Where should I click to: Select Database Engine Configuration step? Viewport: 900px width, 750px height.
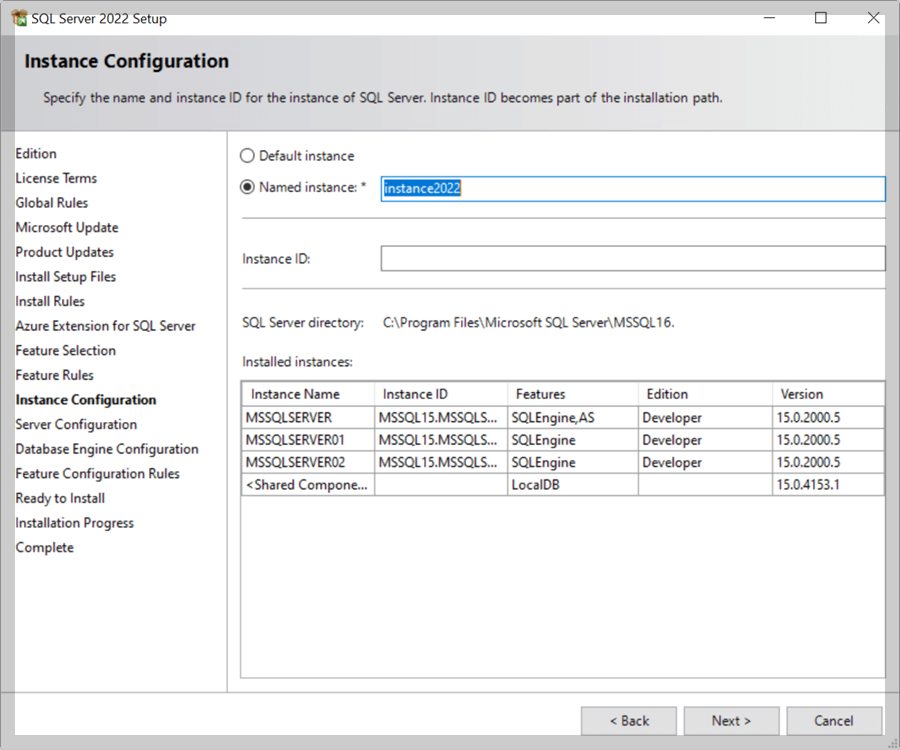[107, 449]
